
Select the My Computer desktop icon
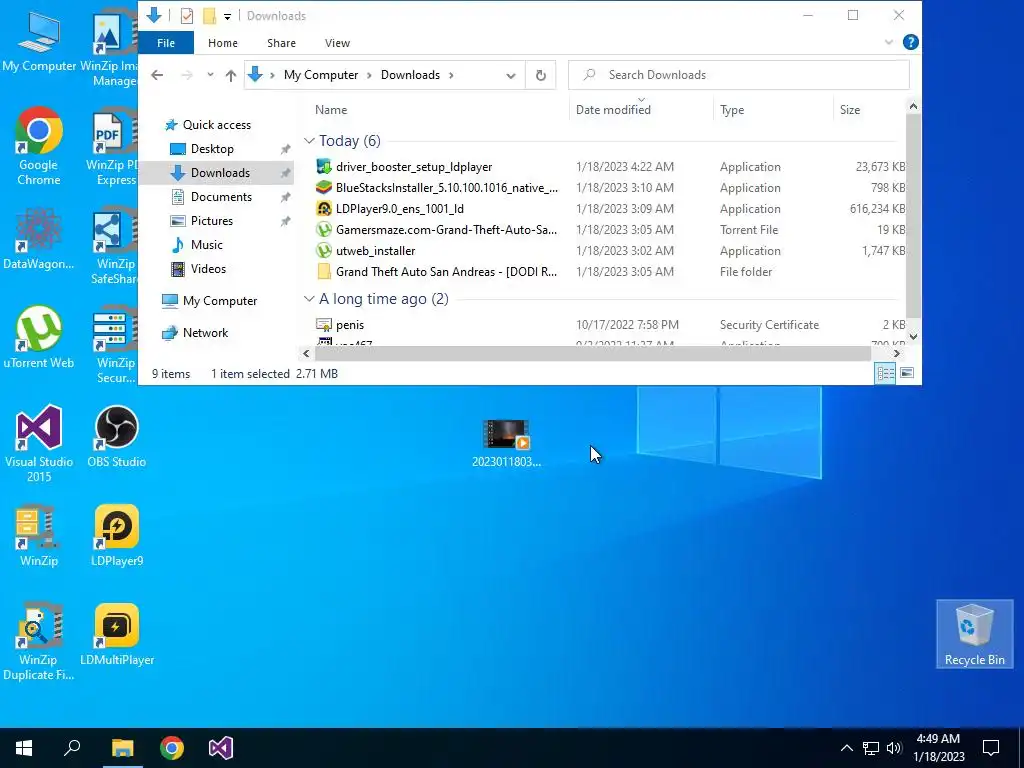point(39,40)
